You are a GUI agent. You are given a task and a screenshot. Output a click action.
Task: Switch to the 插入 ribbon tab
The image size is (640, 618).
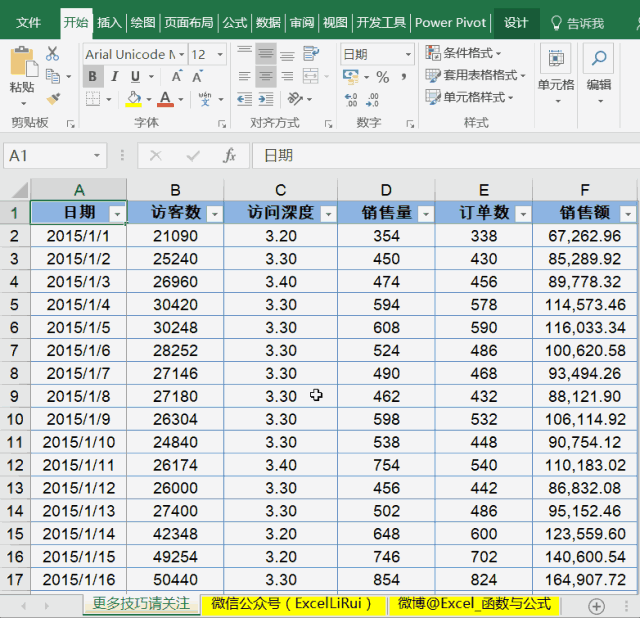(x=109, y=22)
